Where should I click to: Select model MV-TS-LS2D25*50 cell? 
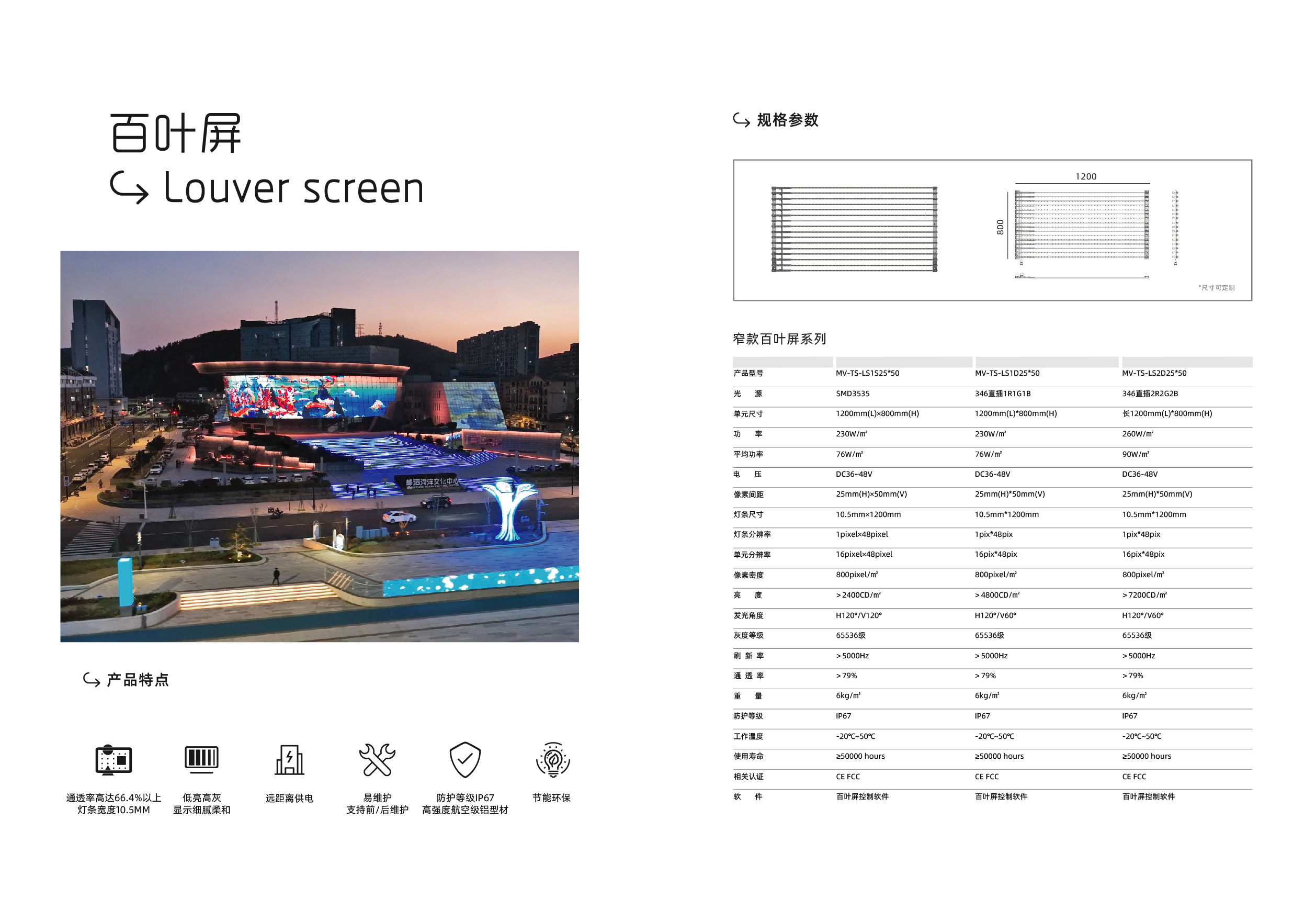1154,373
